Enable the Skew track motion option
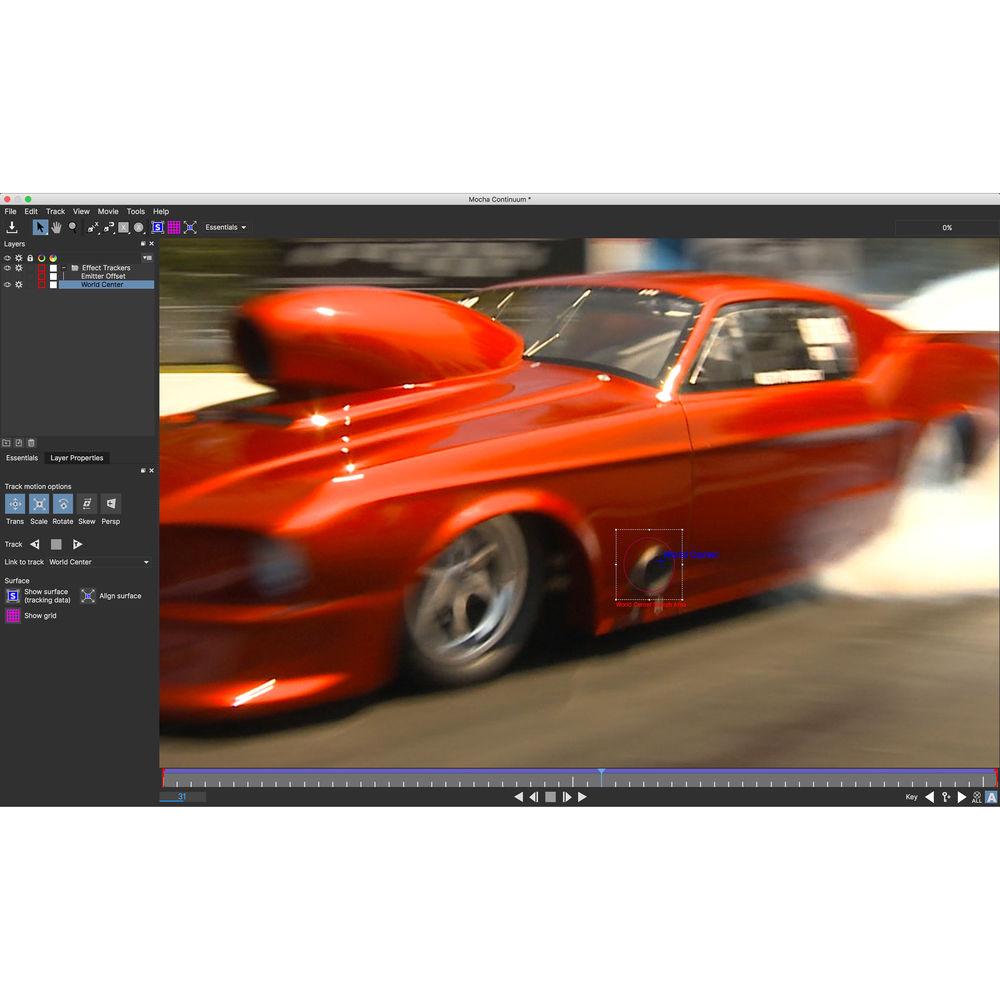The image size is (1000, 1000). [87, 504]
